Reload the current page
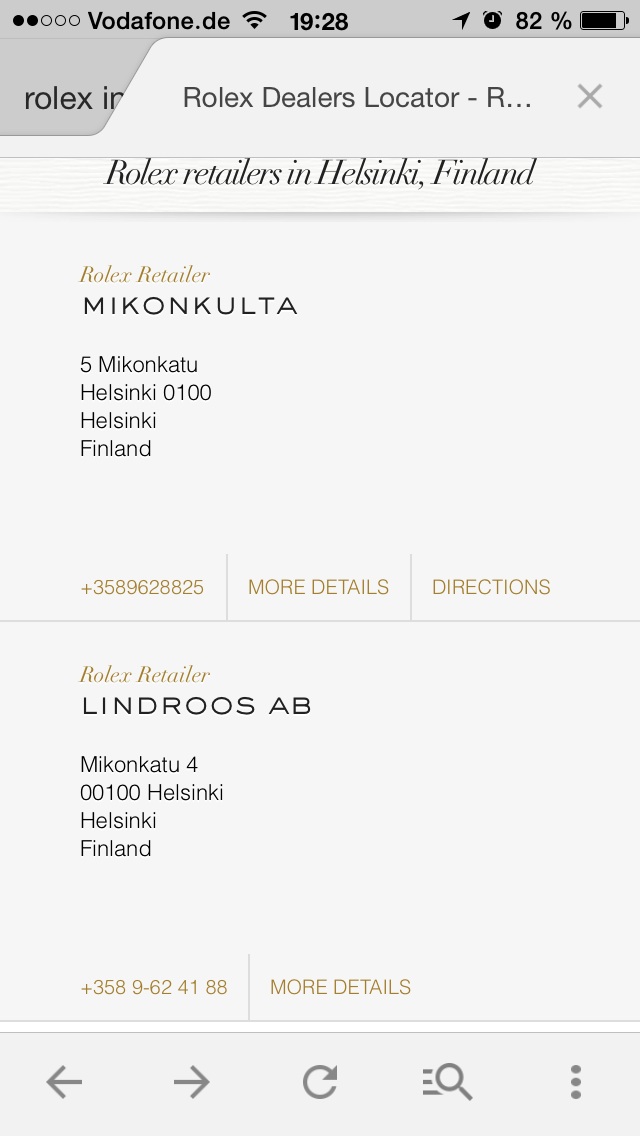The image size is (640, 1136). [320, 1081]
